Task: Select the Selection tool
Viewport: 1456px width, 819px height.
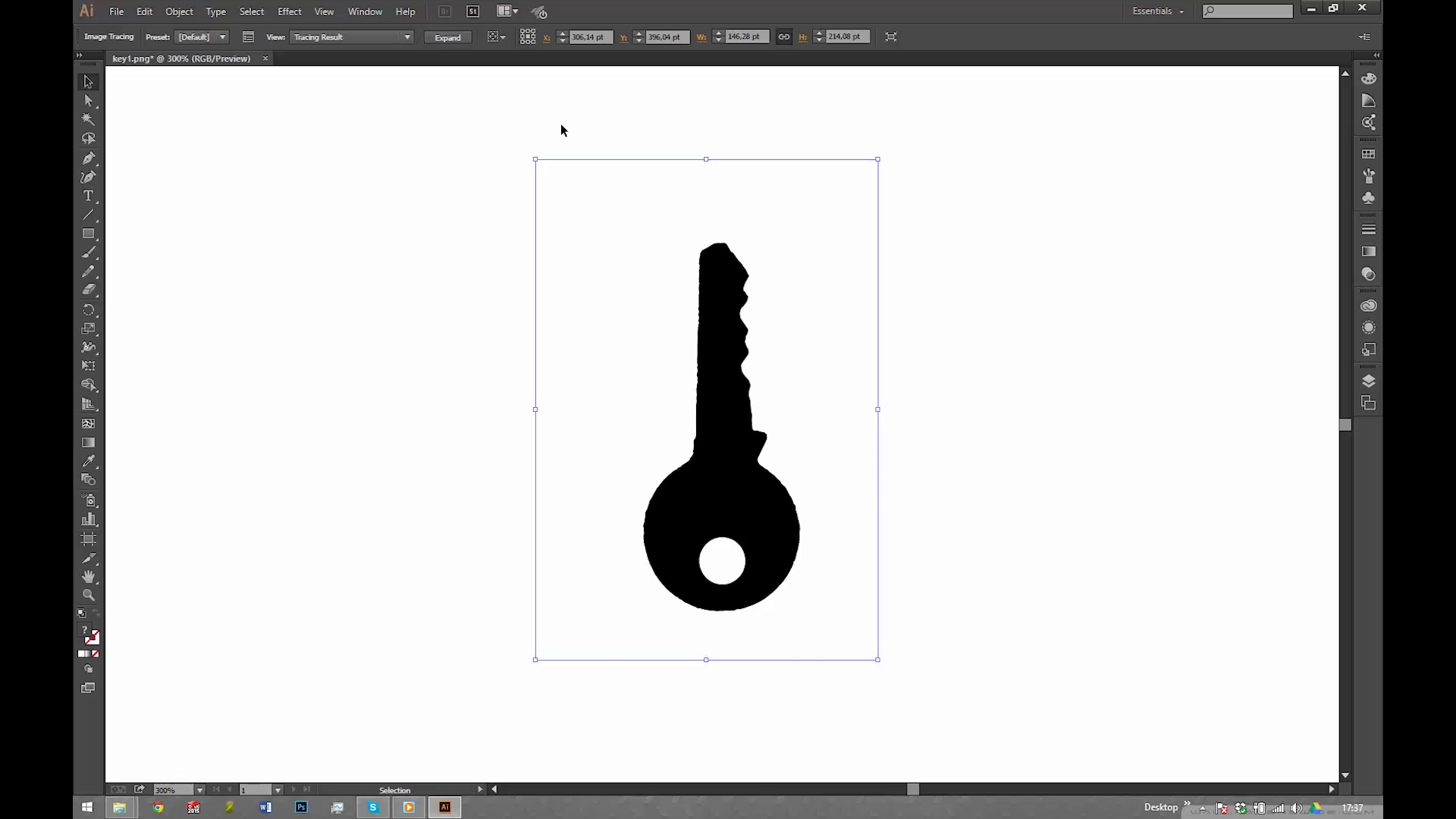Action: tap(88, 81)
